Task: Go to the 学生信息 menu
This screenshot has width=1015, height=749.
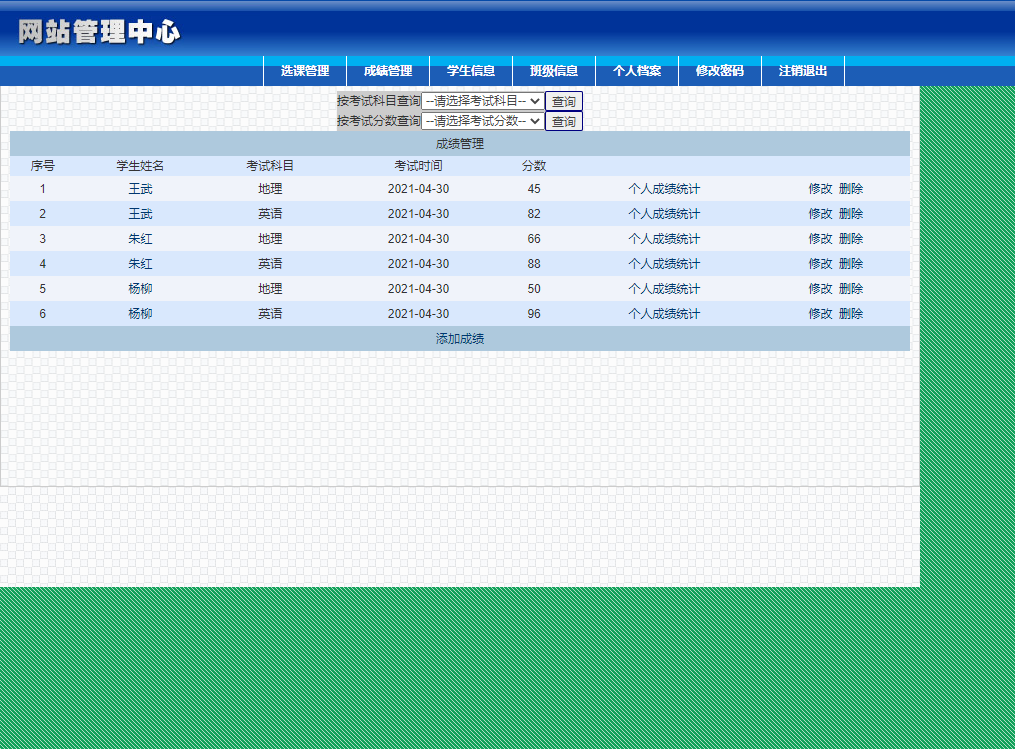Action: tap(471, 71)
